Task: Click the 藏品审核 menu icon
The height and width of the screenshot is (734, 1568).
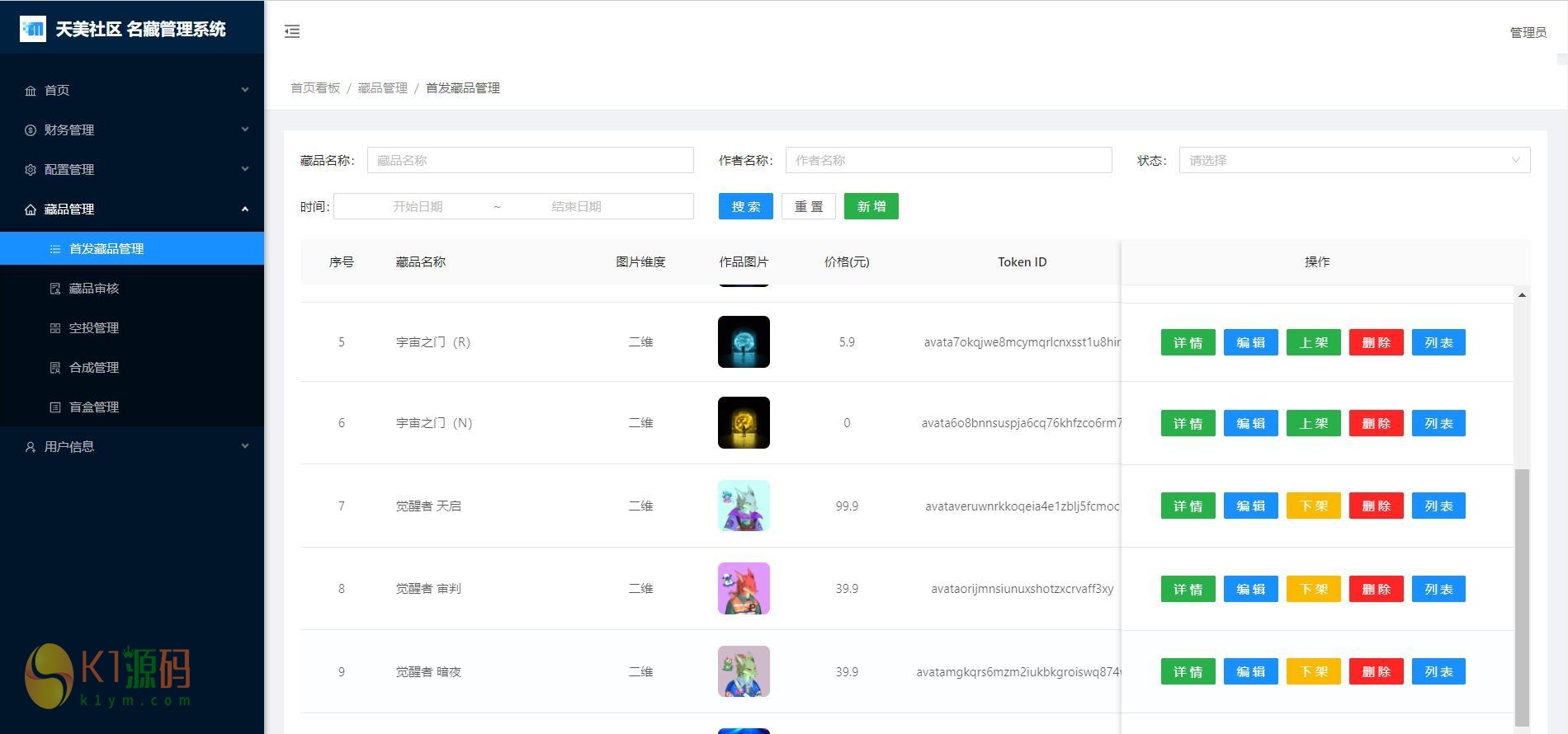Action: 55,289
